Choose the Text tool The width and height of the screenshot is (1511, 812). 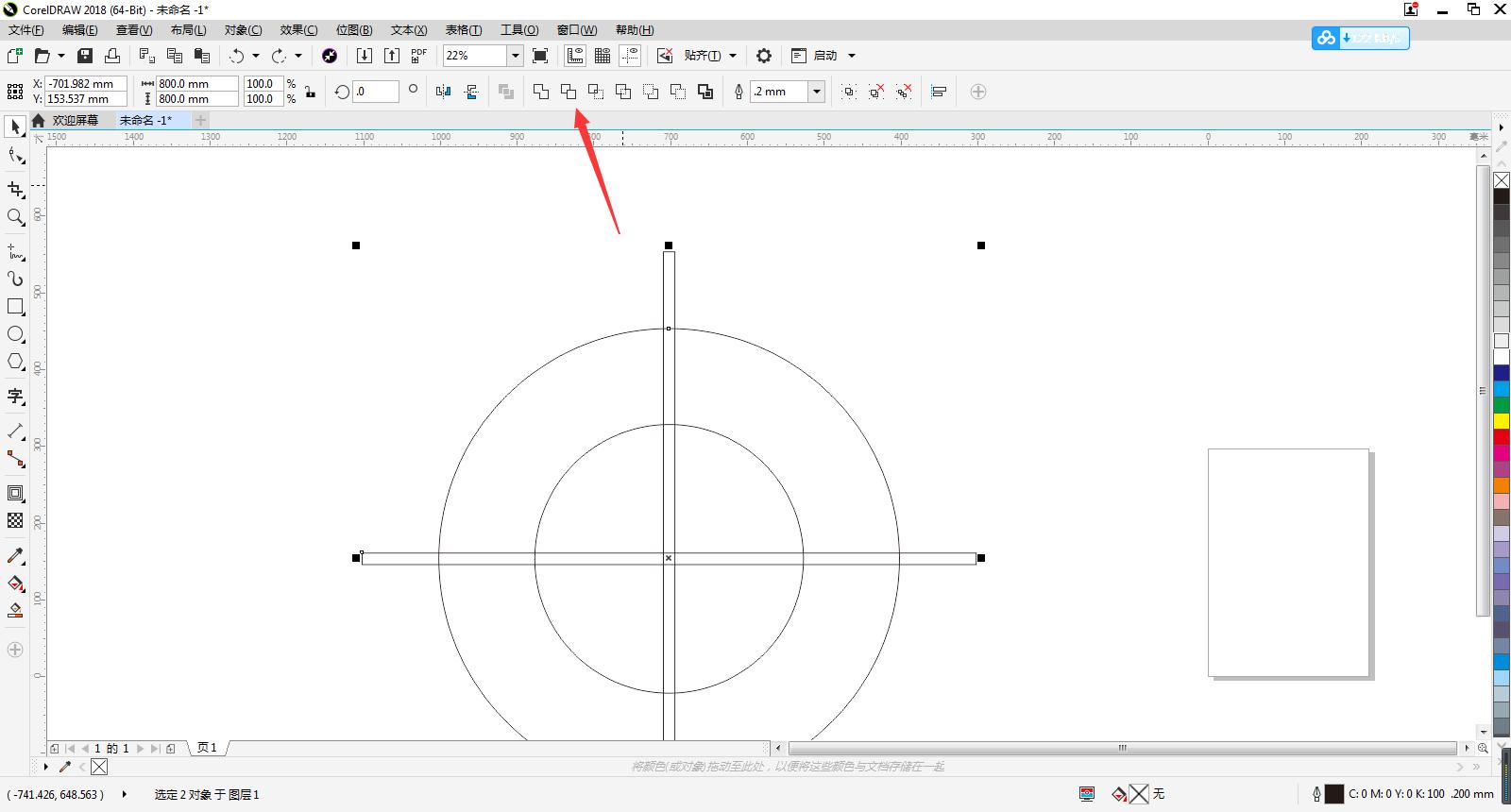coord(15,396)
